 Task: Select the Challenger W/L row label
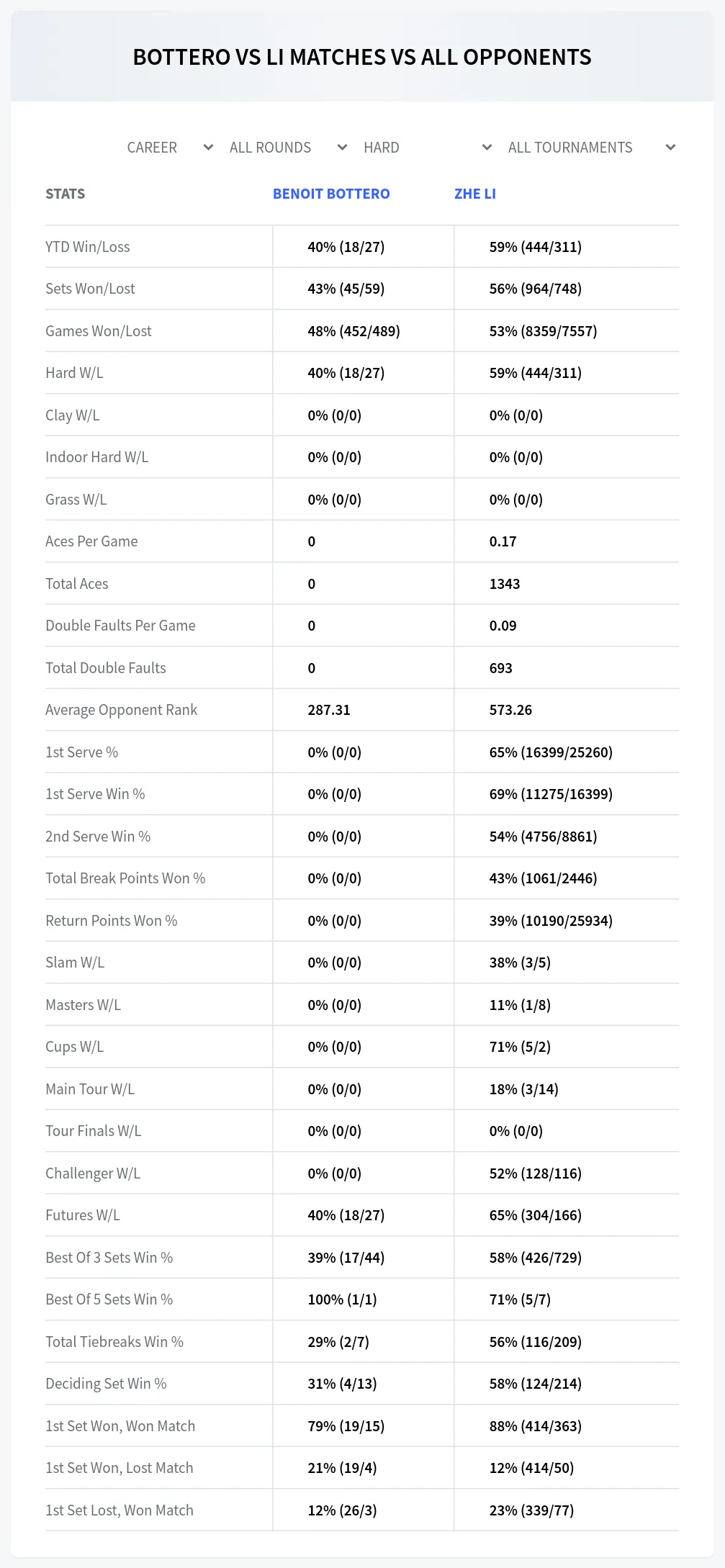[x=93, y=1173]
